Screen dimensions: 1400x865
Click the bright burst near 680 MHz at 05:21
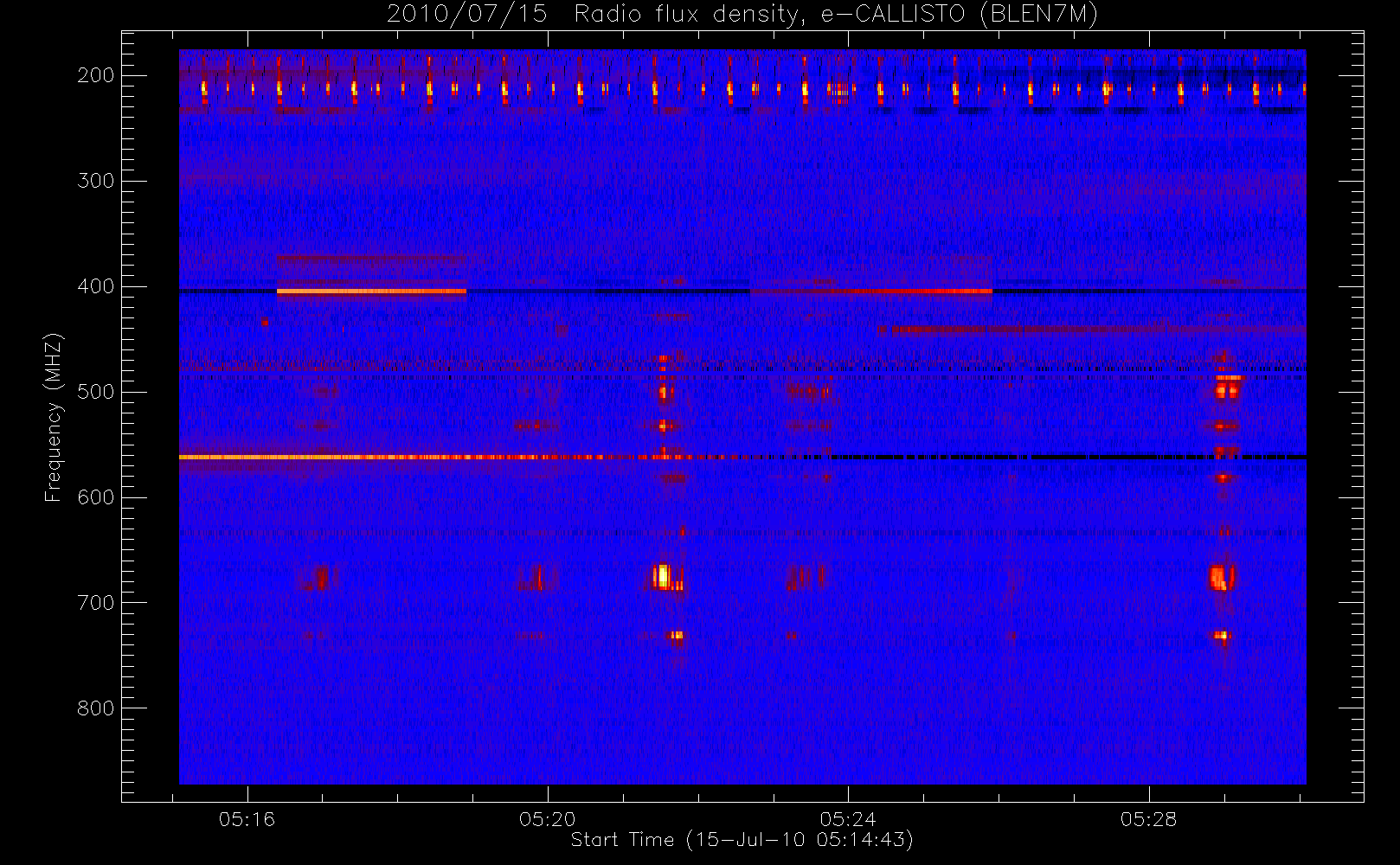664,576
